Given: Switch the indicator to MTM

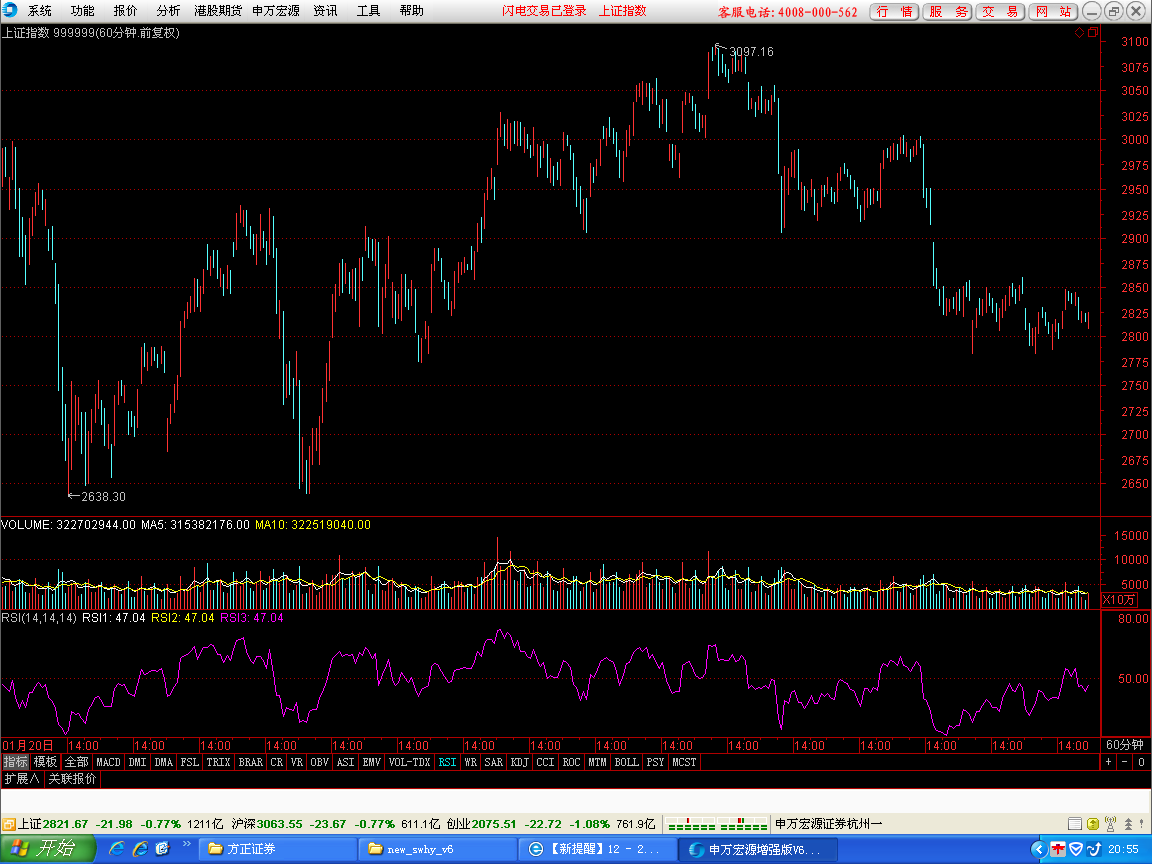Looking at the screenshot, I should point(597,762).
